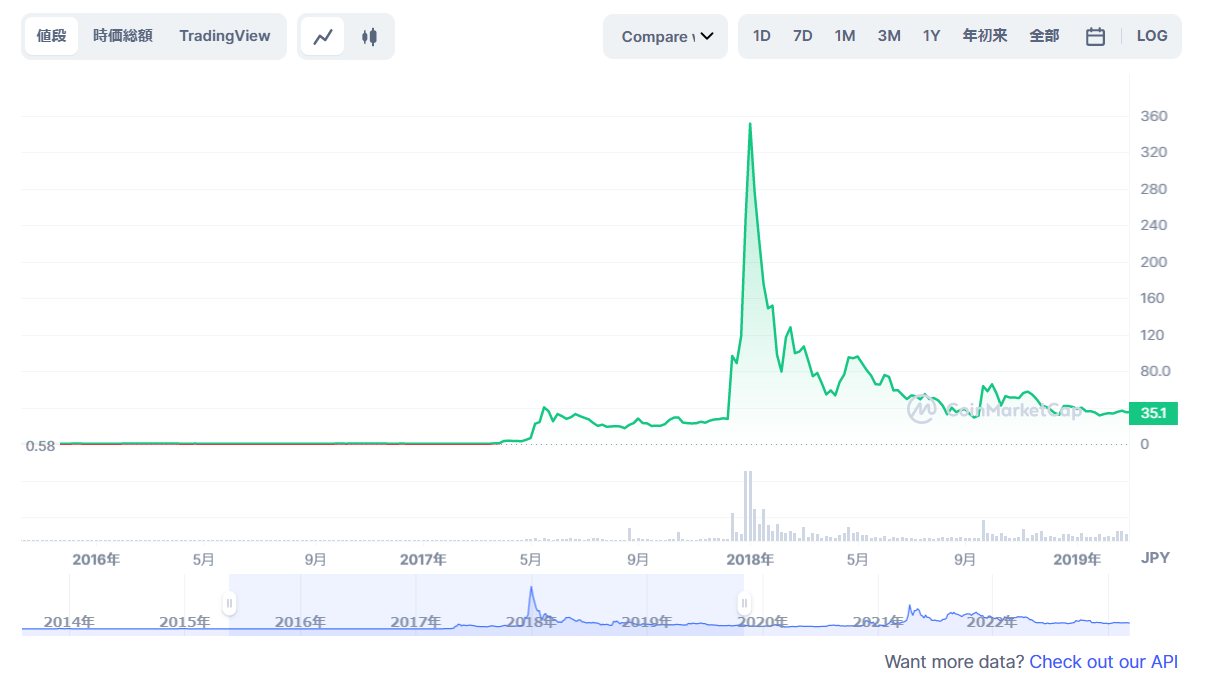This screenshot has width=1212, height=684.
Task: Click the green 35.1 current price marker
Action: [1153, 412]
